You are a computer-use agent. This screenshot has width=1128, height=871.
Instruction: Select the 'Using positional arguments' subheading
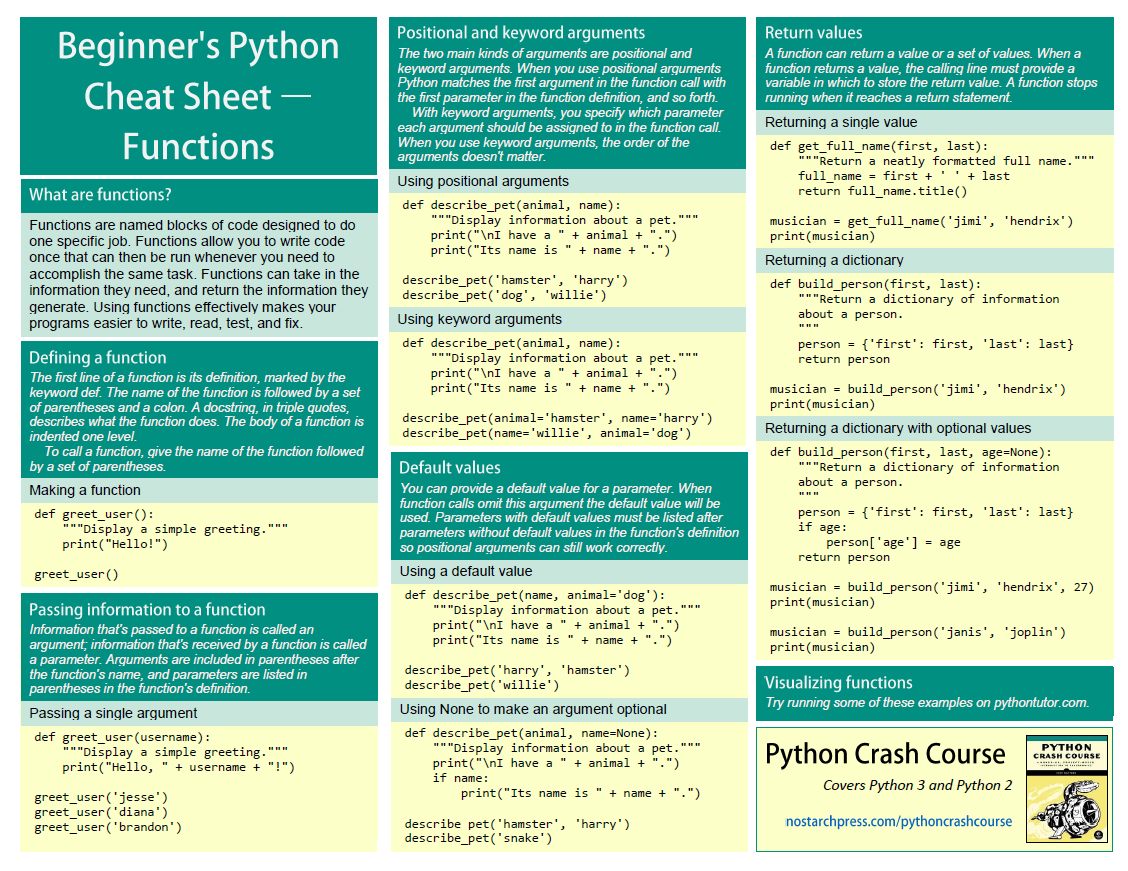483,181
